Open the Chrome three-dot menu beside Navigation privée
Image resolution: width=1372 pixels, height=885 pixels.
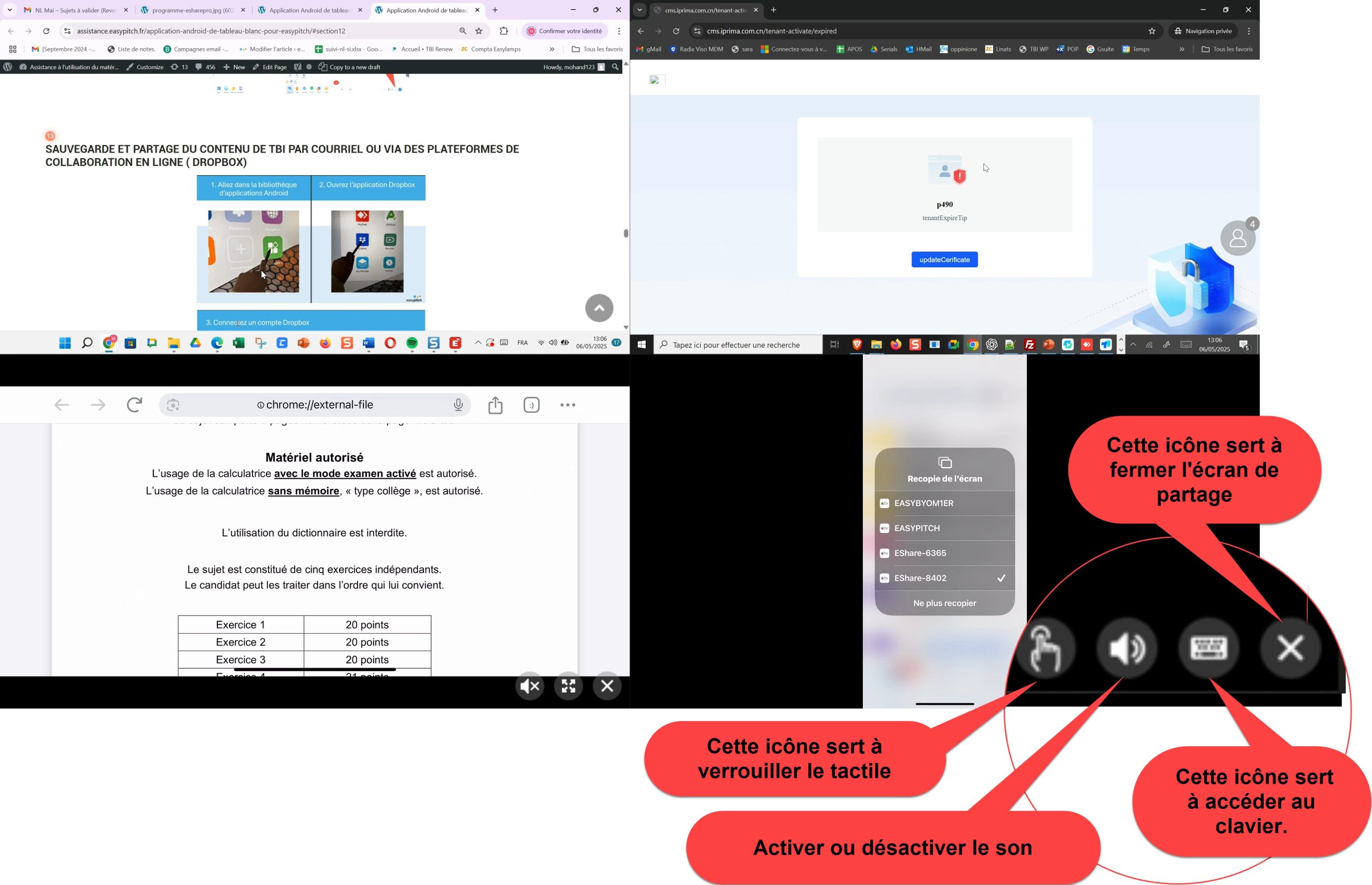point(1249,31)
